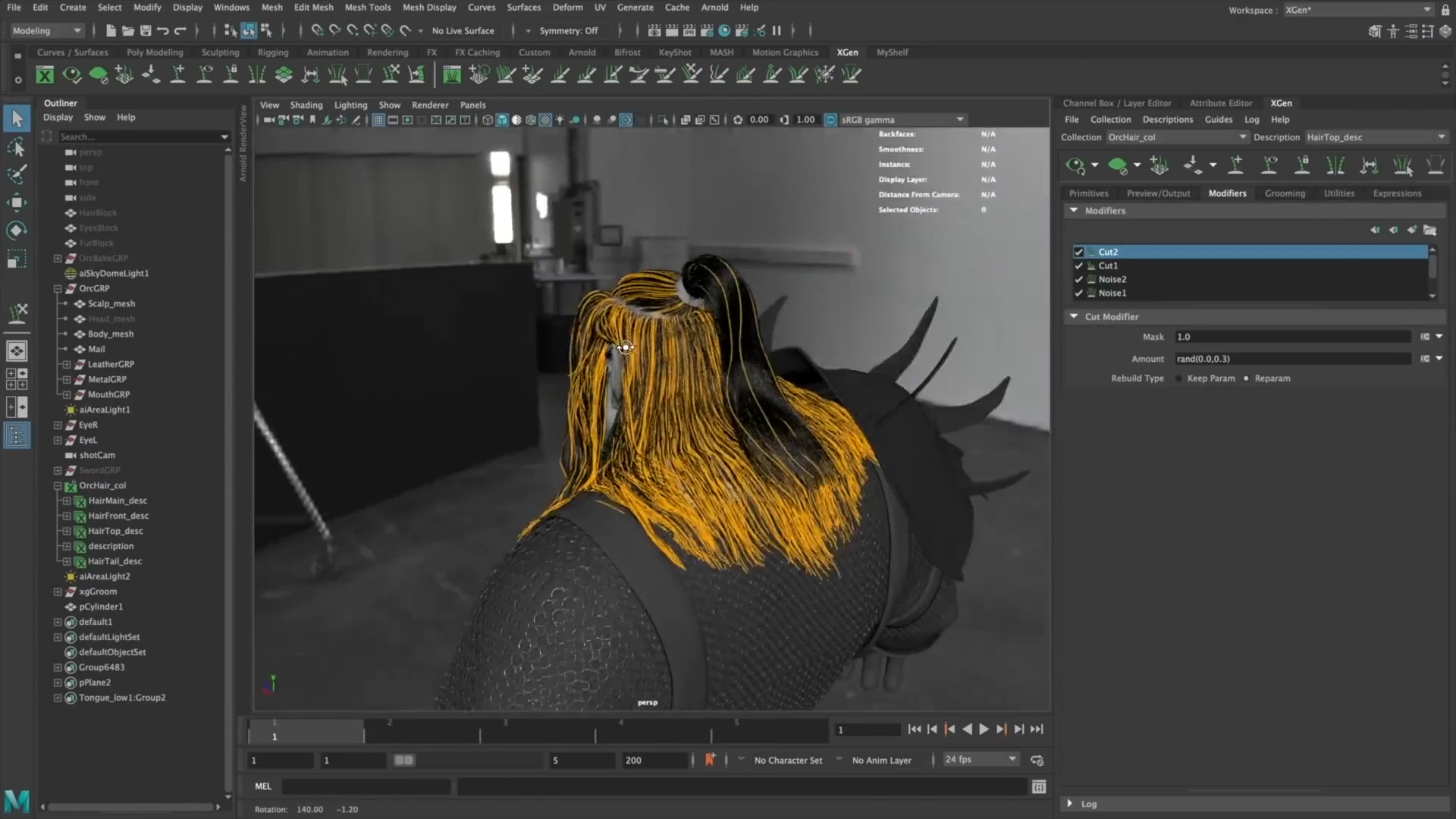Uncheck the Cut2 modifier checkbox
This screenshot has width=1456, height=819.
1078,252
